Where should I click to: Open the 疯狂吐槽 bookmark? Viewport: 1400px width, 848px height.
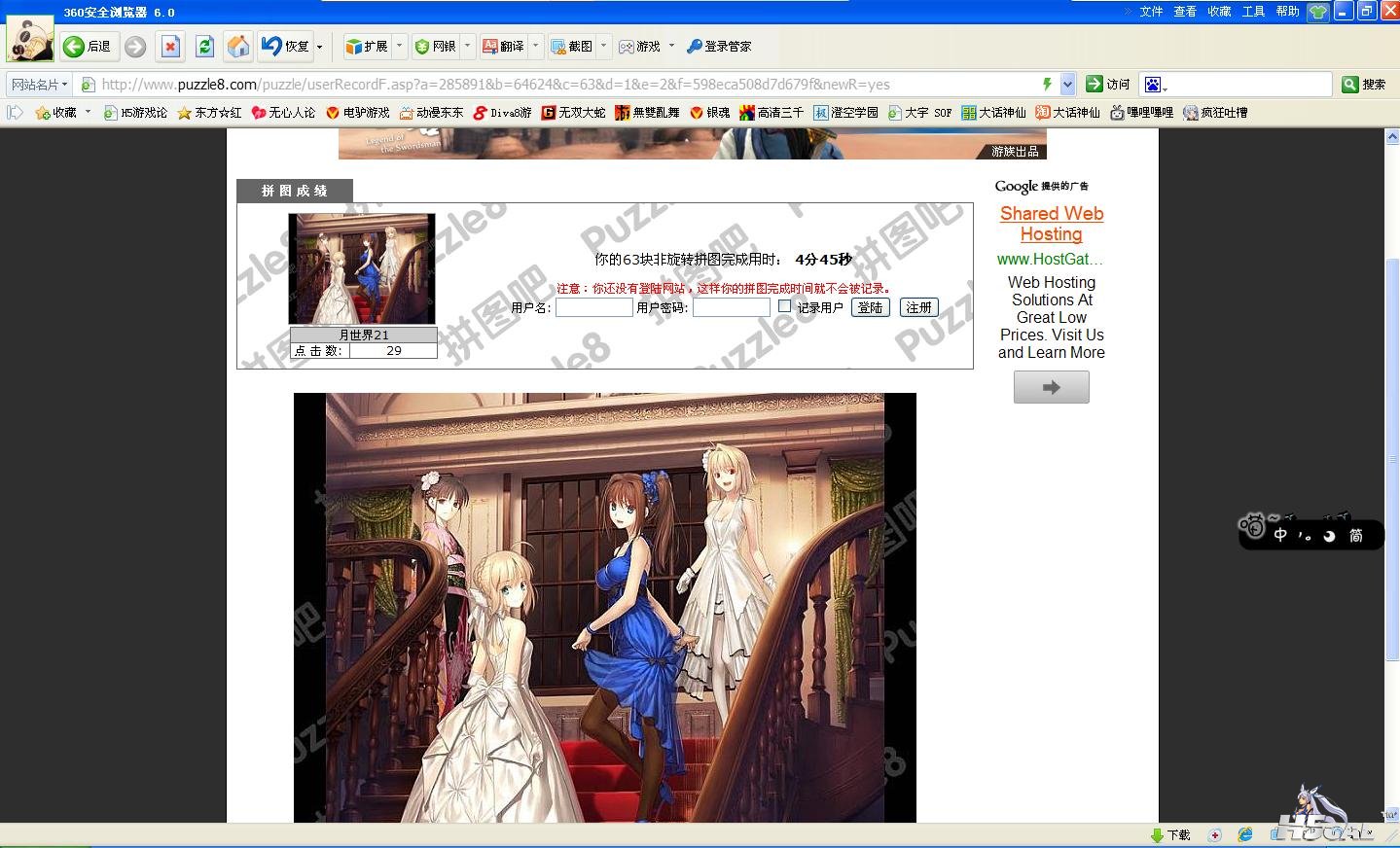pyautogui.click(x=1215, y=113)
